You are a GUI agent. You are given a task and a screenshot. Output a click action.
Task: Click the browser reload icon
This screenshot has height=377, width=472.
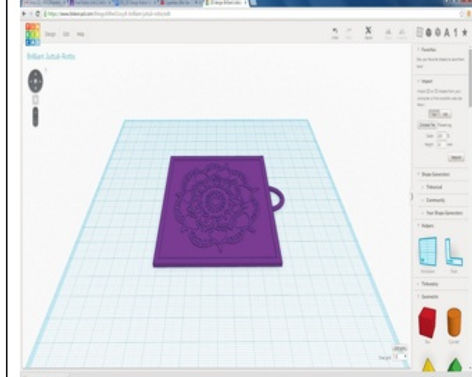pos(38,14)
